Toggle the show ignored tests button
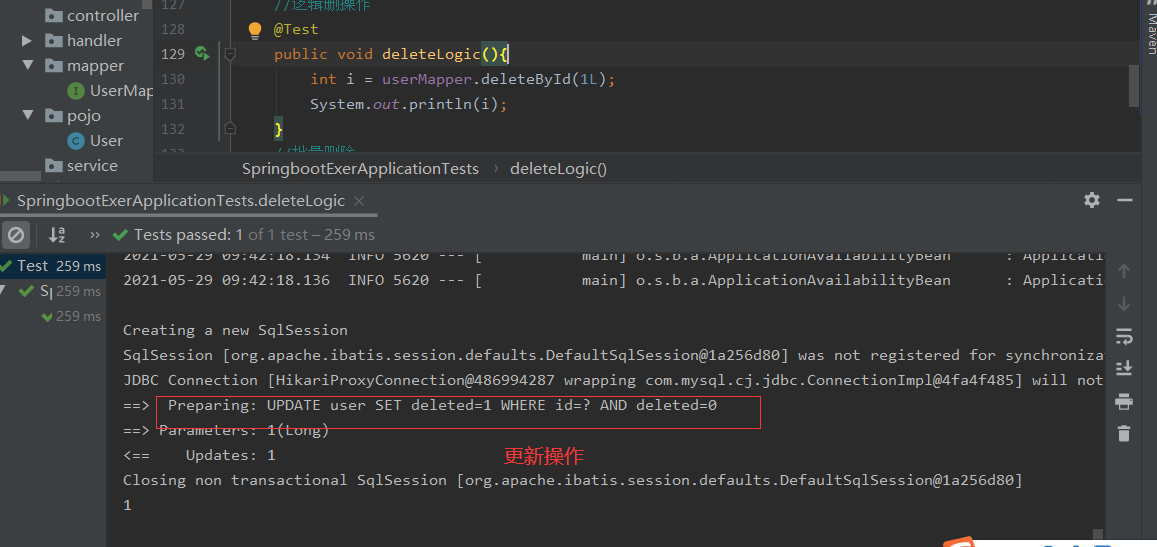Viewport: 1157px width, 547px height. [x=15, y=235]
